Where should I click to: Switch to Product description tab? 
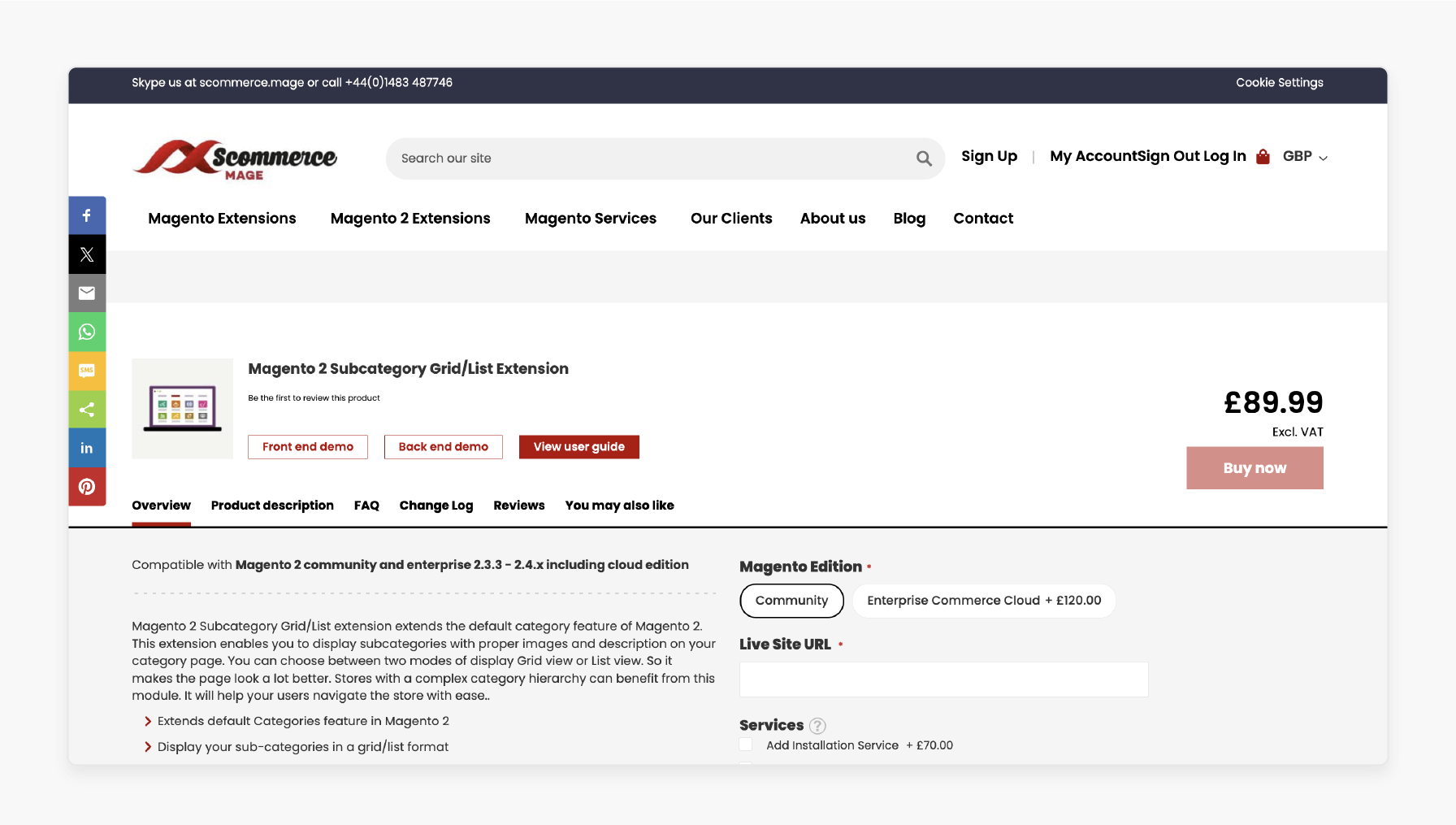click(x=272, y=506)
